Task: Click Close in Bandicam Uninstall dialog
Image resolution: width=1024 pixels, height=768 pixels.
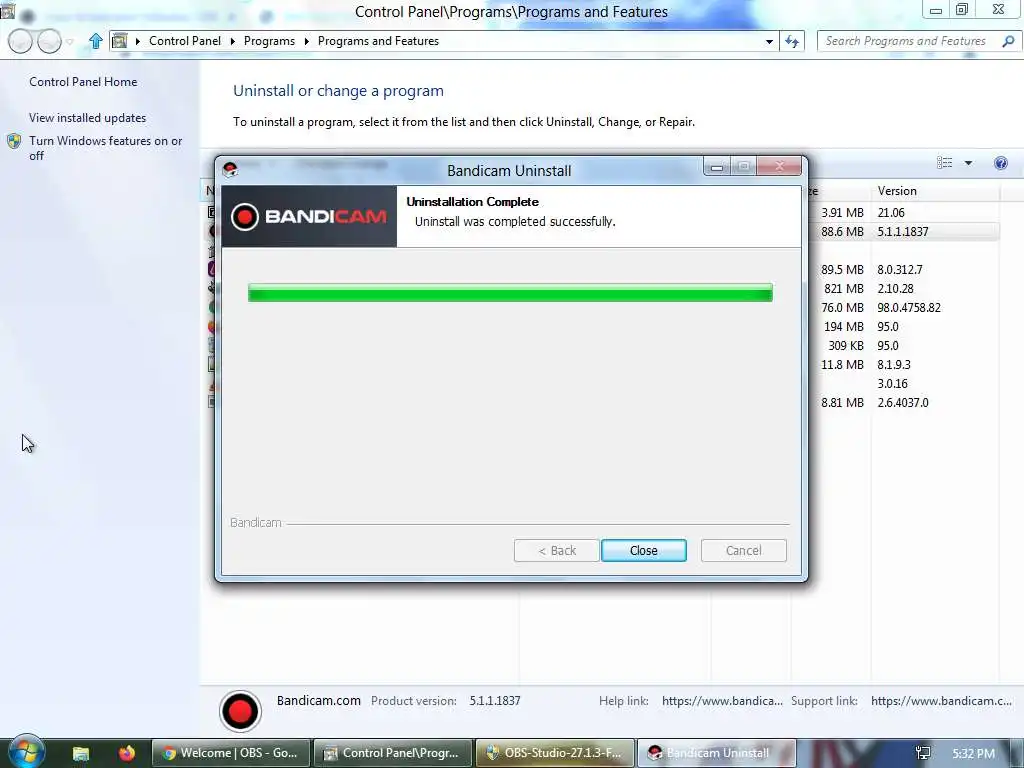Action: pos(643,551)
